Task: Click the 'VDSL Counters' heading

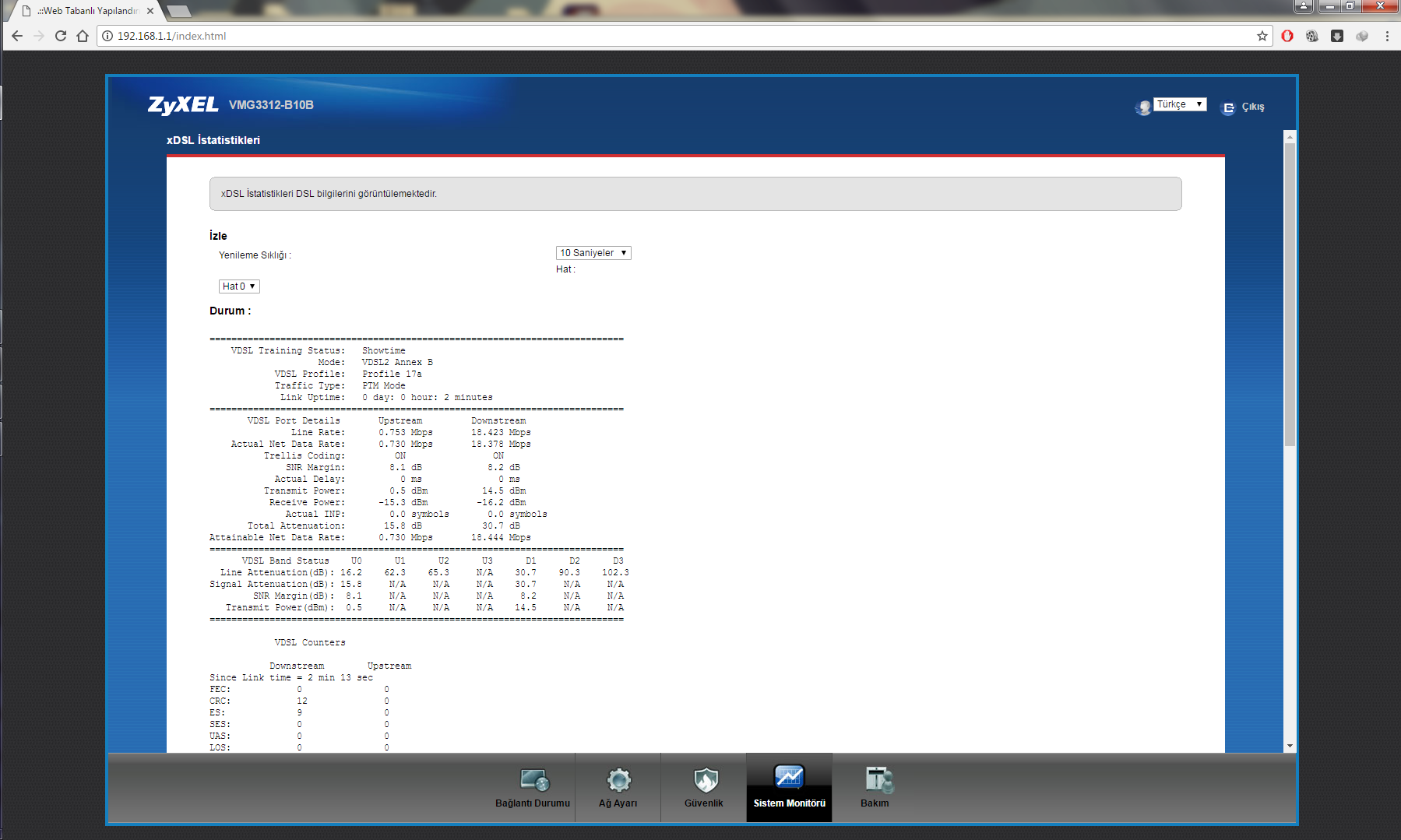Action: click(310, 643)
